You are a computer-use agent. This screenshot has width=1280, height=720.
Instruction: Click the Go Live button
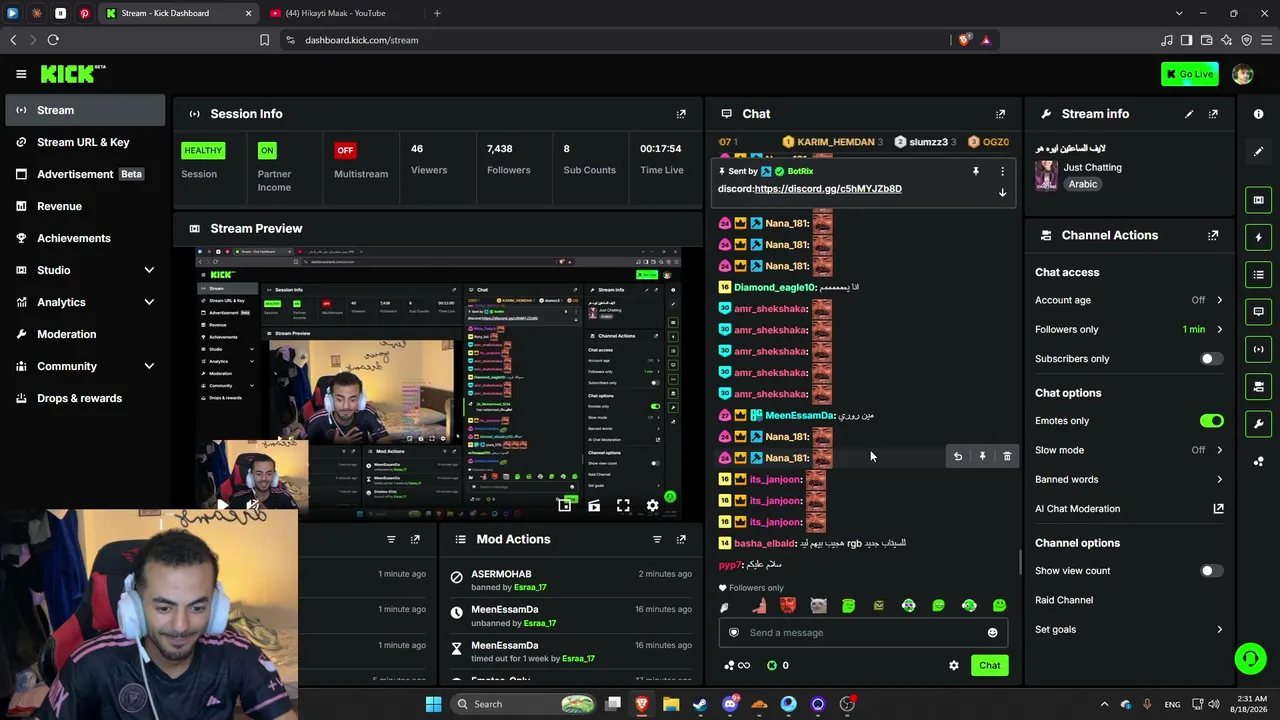(1189, 74)
